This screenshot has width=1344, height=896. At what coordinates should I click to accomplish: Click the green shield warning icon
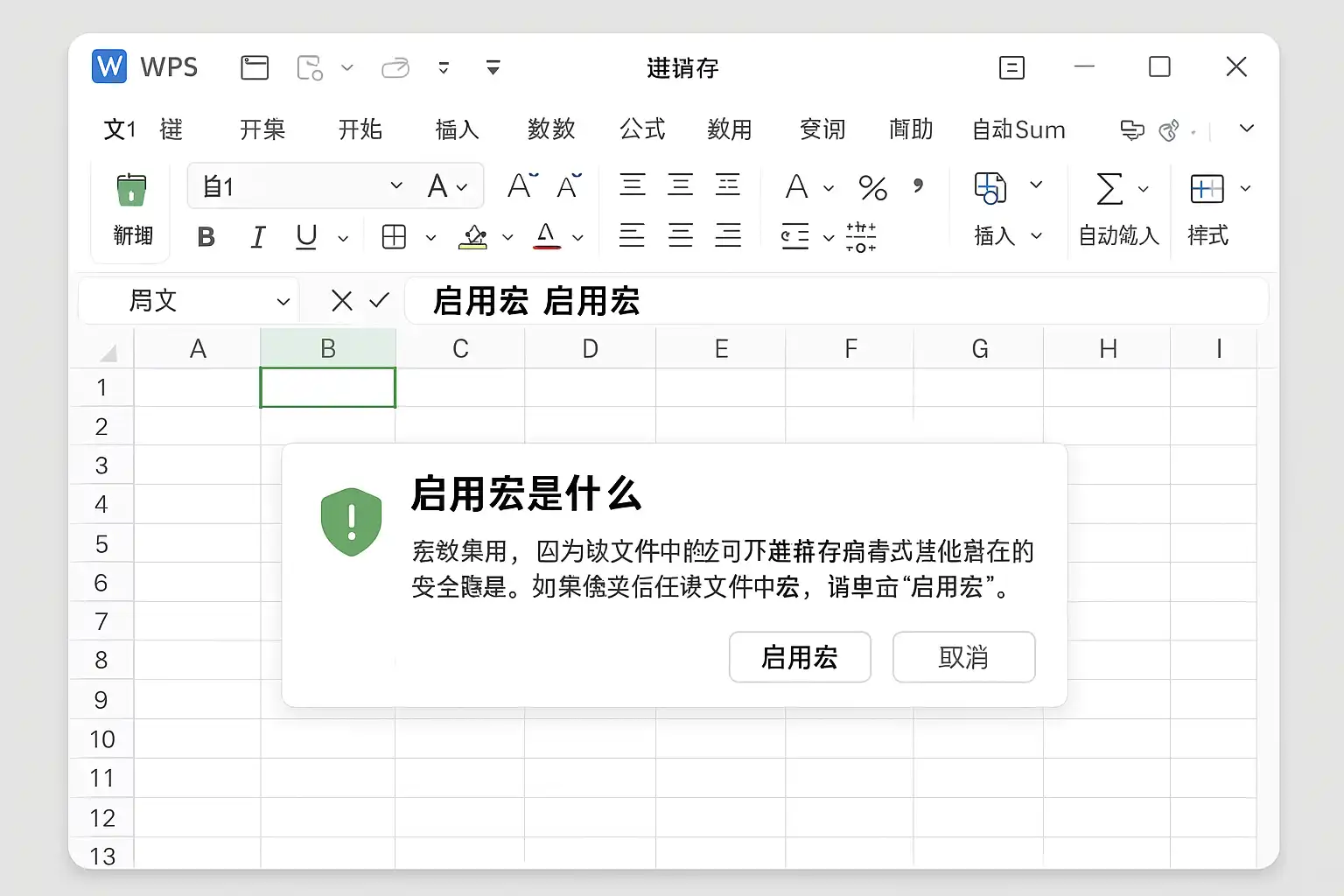(x=352, y=522)
